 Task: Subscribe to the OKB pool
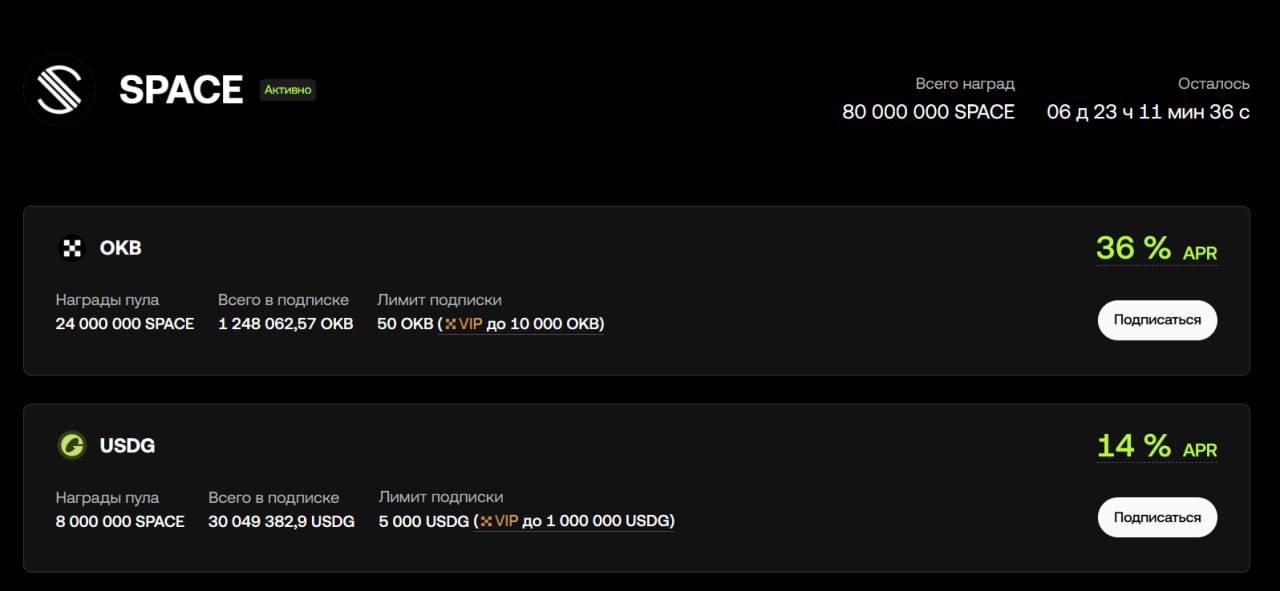[x=1157, y=320]
